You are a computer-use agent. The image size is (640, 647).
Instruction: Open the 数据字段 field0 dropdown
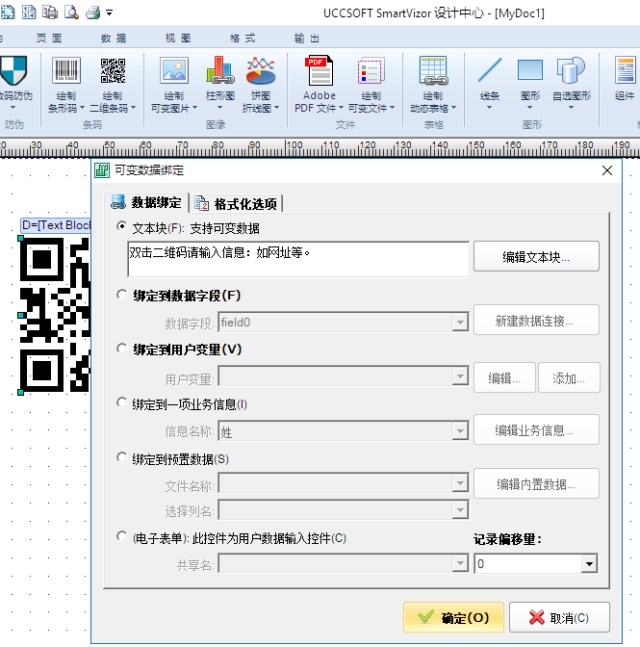(460, 322)
